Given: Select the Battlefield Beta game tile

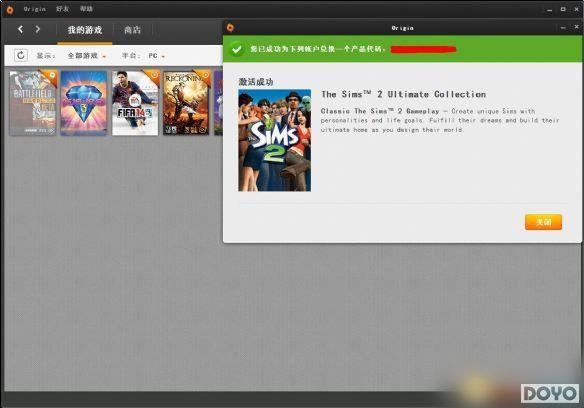Looking at the screenshot, I should (x=33, y=103).
